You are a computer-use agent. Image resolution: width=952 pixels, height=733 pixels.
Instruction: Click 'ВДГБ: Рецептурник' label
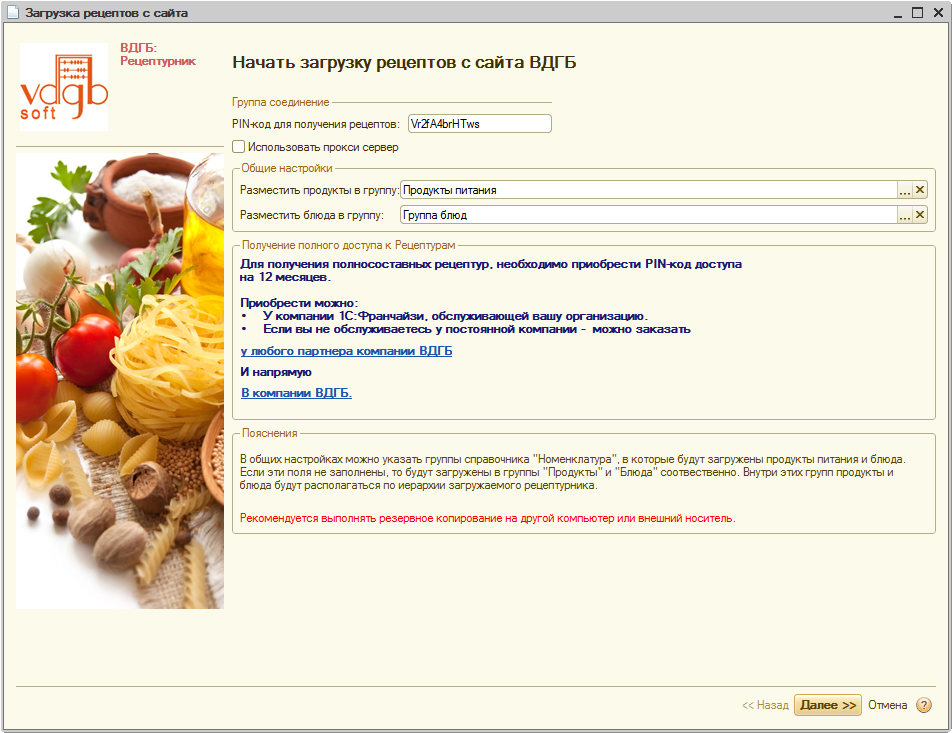pyautogui.click(x=158, y=55)
